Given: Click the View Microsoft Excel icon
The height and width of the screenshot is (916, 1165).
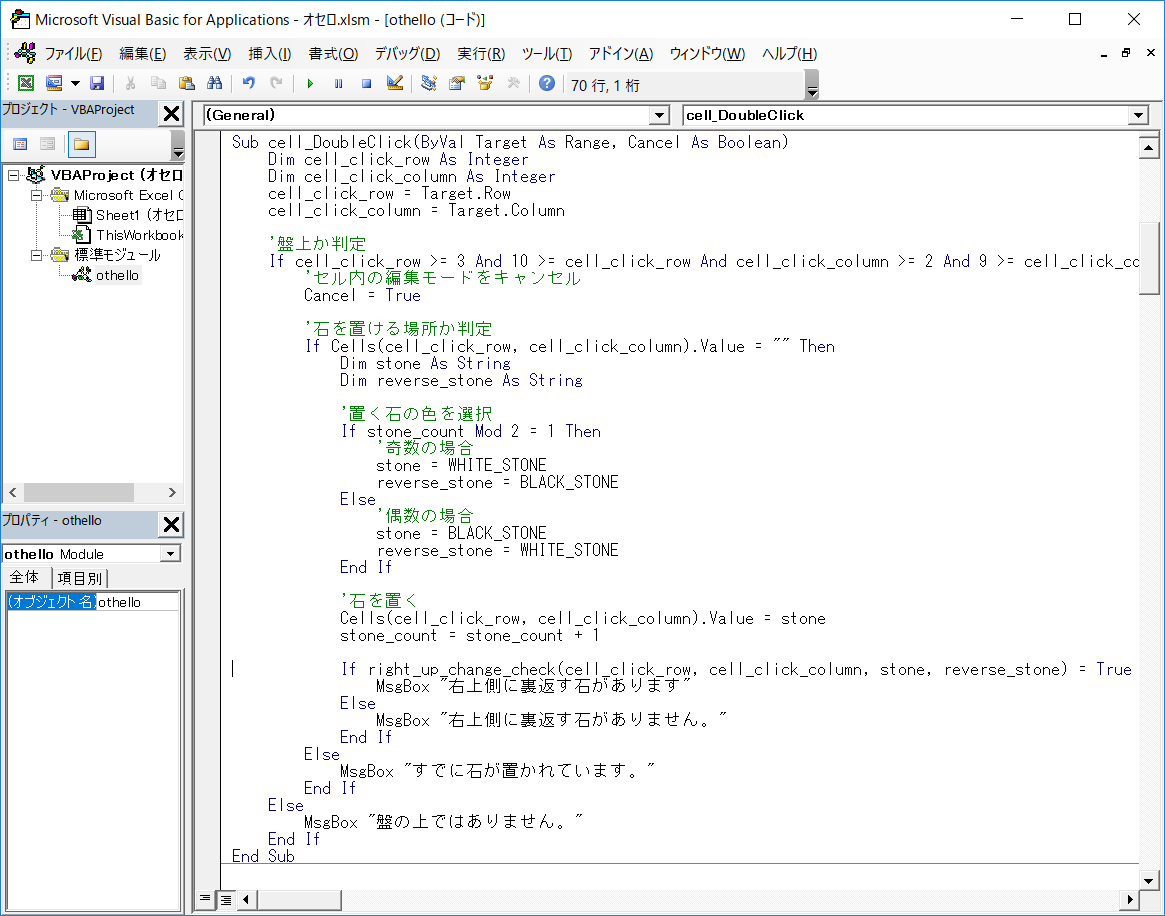Looking at the screenshot, I should coord(26,84).
